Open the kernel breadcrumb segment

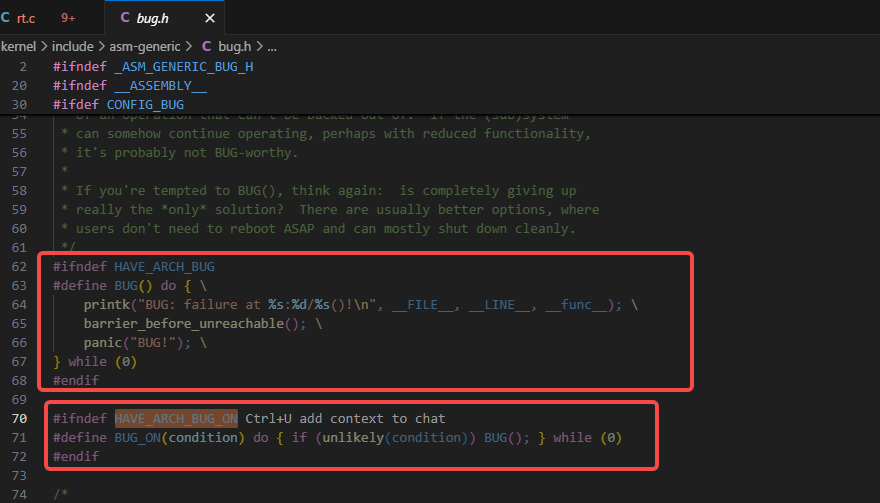(18, 47)
